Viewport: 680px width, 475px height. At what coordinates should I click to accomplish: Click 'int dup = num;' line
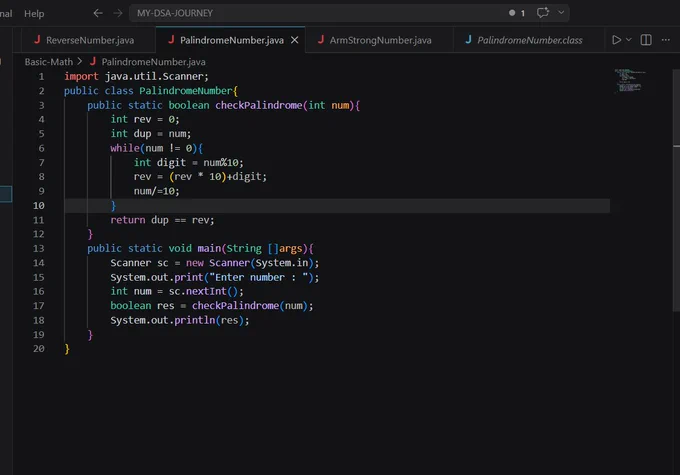(x=150, y=134)
